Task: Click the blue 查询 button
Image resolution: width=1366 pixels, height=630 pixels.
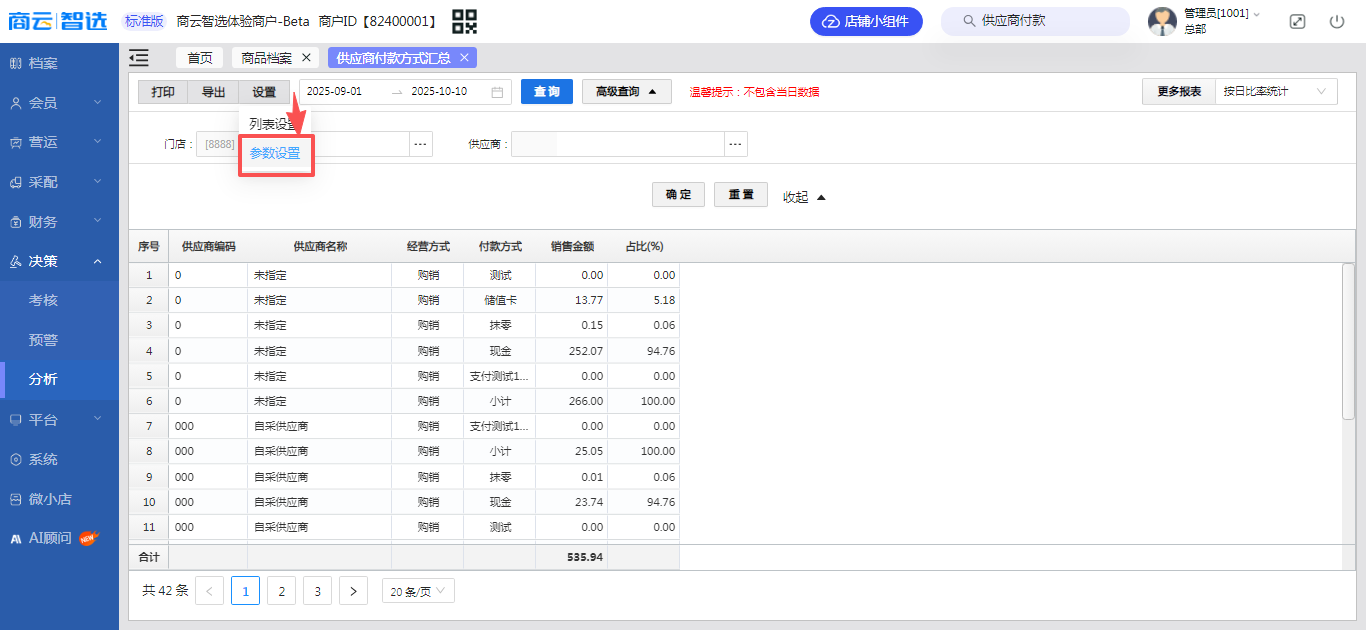Action: [x=546, y=92]
